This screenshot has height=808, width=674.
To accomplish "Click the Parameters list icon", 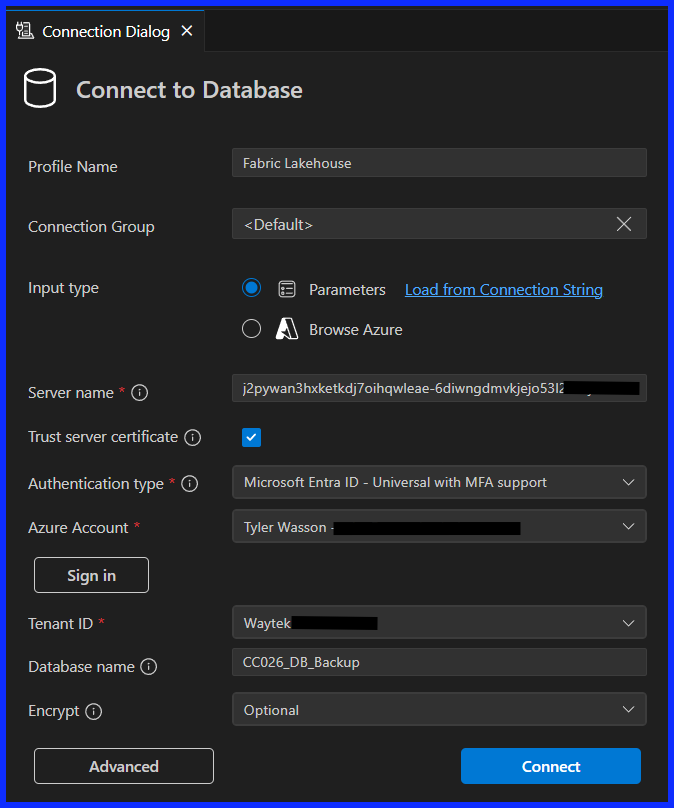I will click(287, 289).
